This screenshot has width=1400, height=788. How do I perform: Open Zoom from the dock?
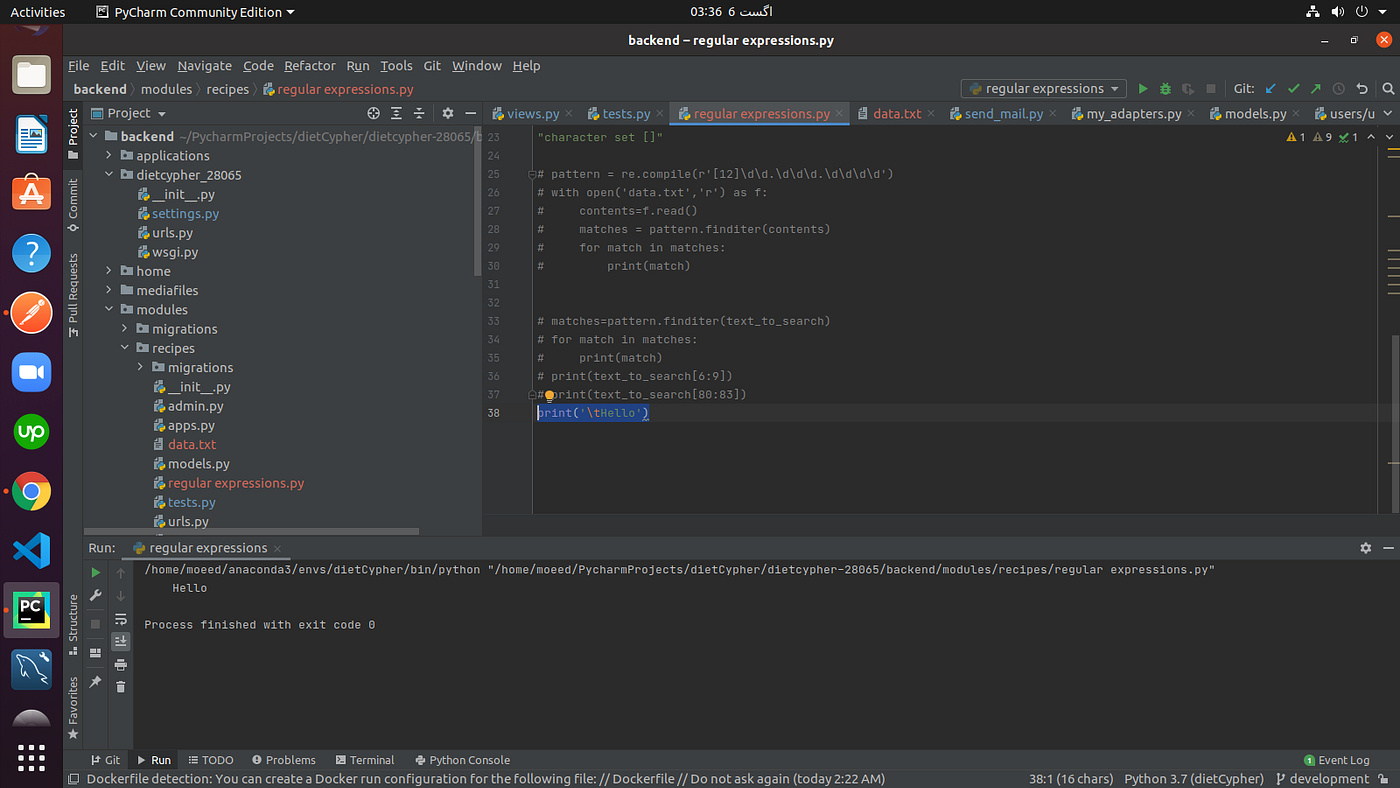pos(31,372)
